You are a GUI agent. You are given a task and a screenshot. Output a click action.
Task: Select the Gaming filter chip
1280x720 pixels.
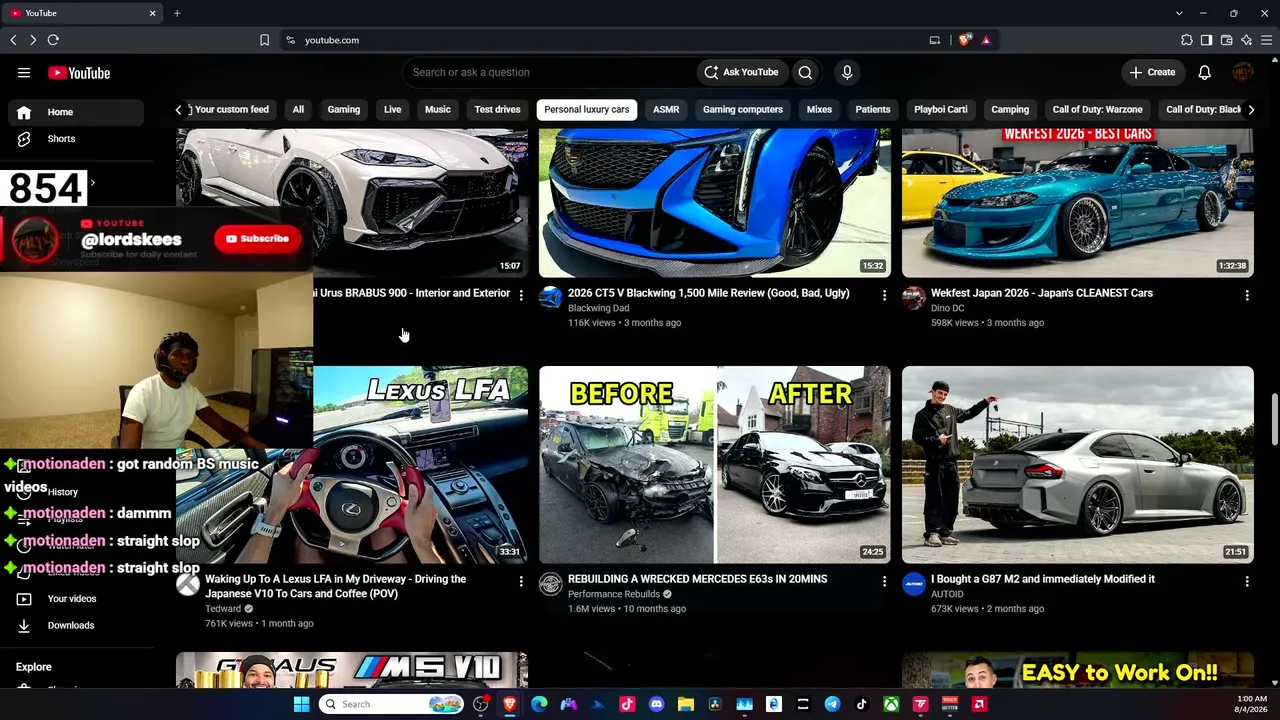344,109
